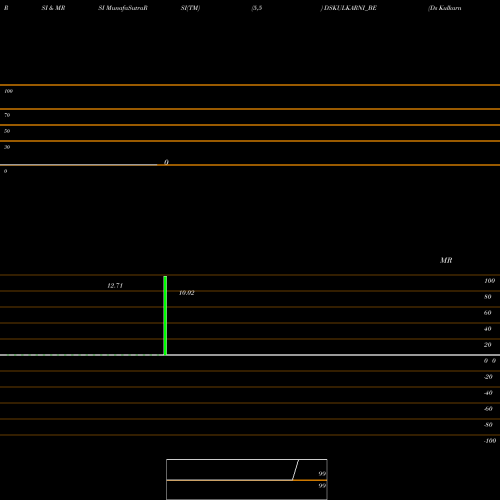Viewport: 500px width, 500px height.
Task: Click the 70 level label on RSI axis
Action: point(7,115)
